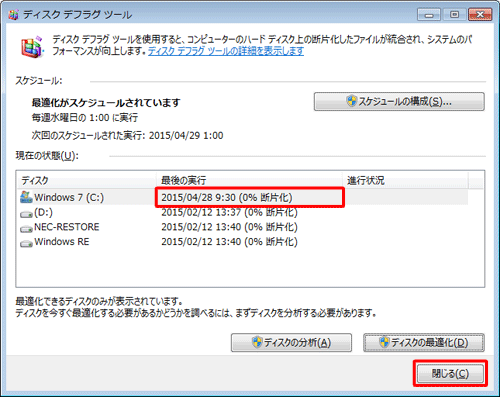Select Windows 7 (C:) row
Image resolution: width=500 pixels, height=397 pixels.
pyautogui.click(x=243, y=197)
